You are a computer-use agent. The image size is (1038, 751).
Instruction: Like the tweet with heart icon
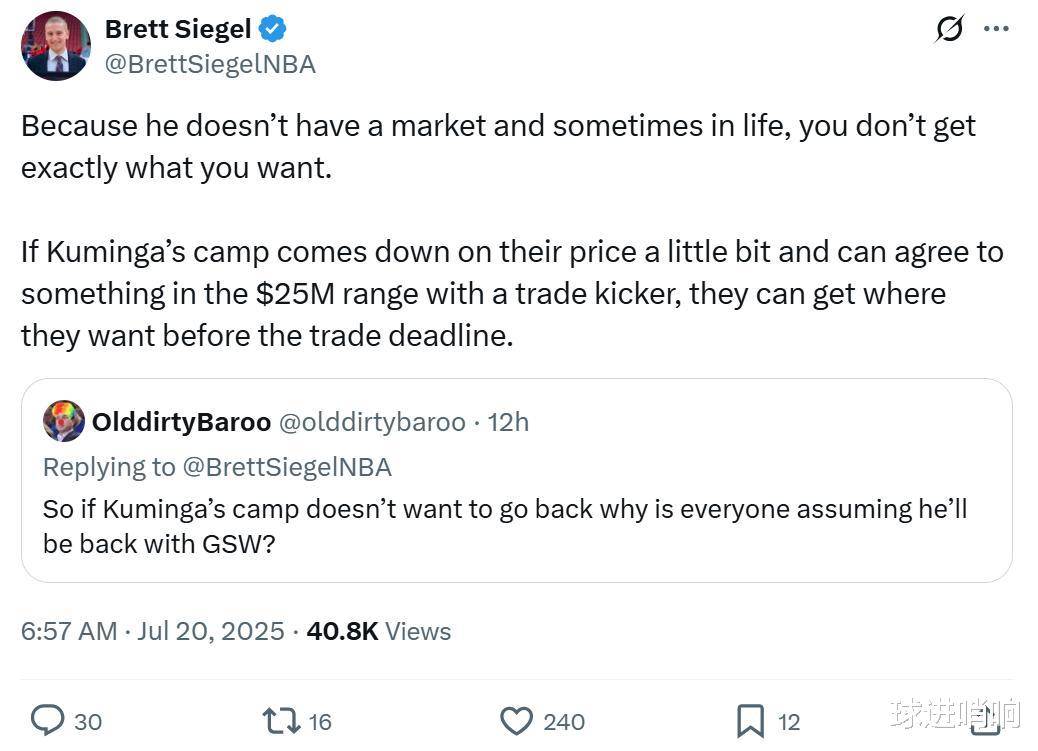click(x=516, y=721)
